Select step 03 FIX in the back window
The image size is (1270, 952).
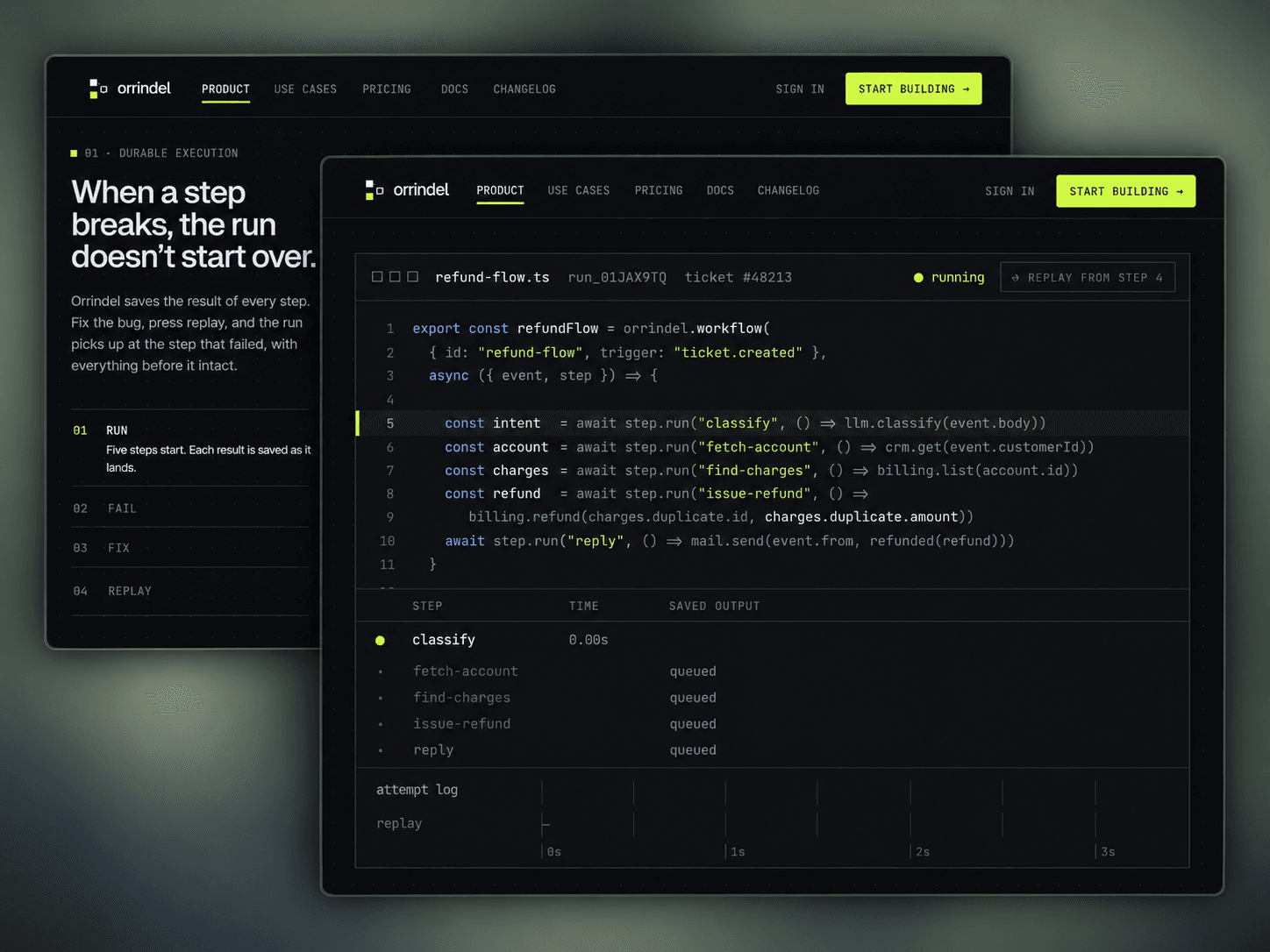click(x=190, y=548)
